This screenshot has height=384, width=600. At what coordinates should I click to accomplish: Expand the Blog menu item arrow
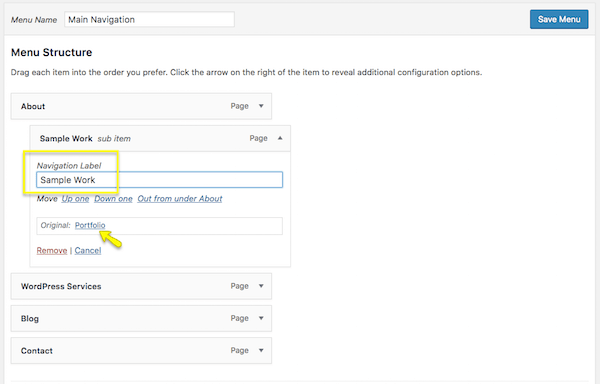coord(261,318)
